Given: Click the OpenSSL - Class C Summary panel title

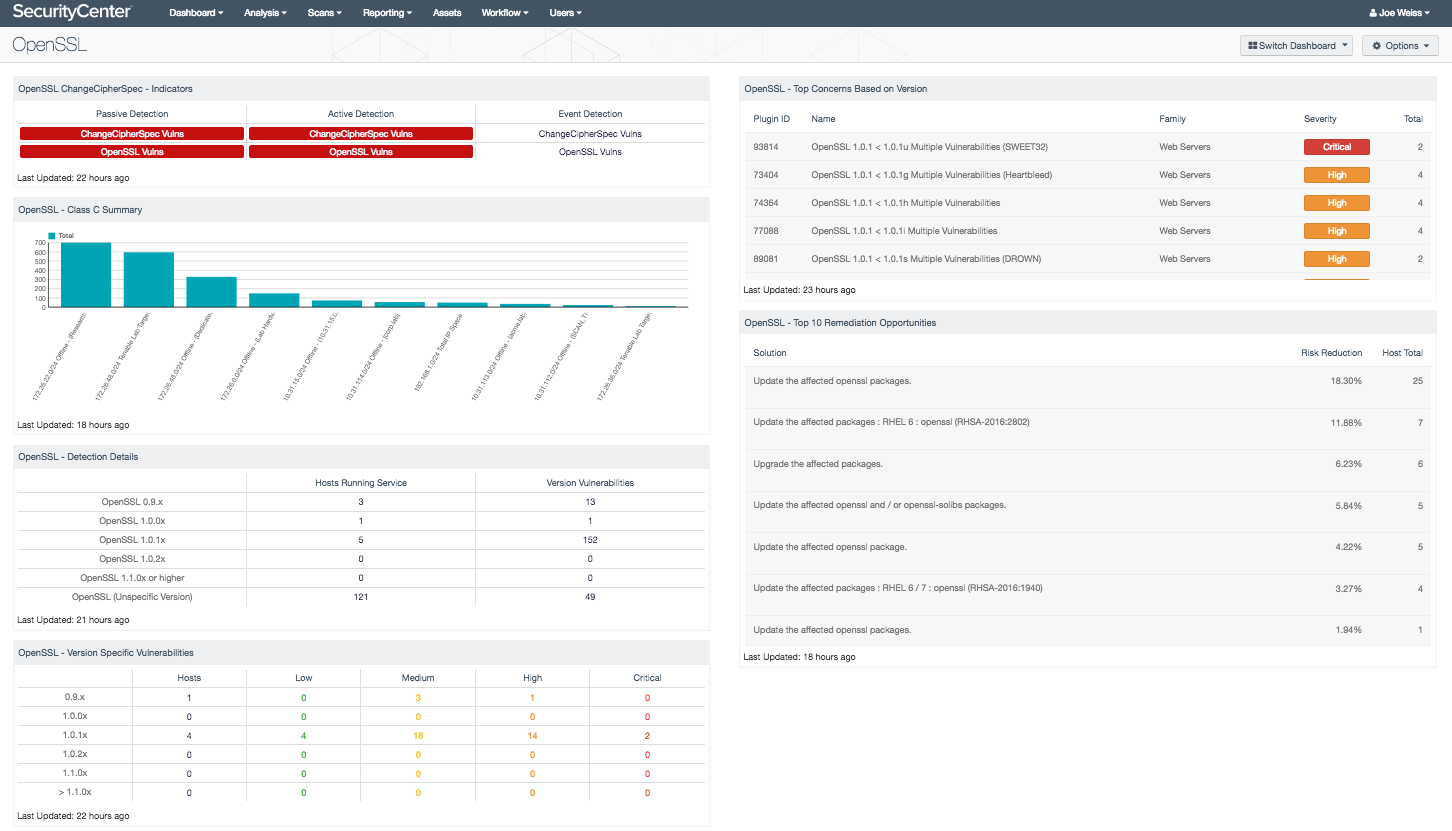Looking at the screenshot, I should point(80,210).
